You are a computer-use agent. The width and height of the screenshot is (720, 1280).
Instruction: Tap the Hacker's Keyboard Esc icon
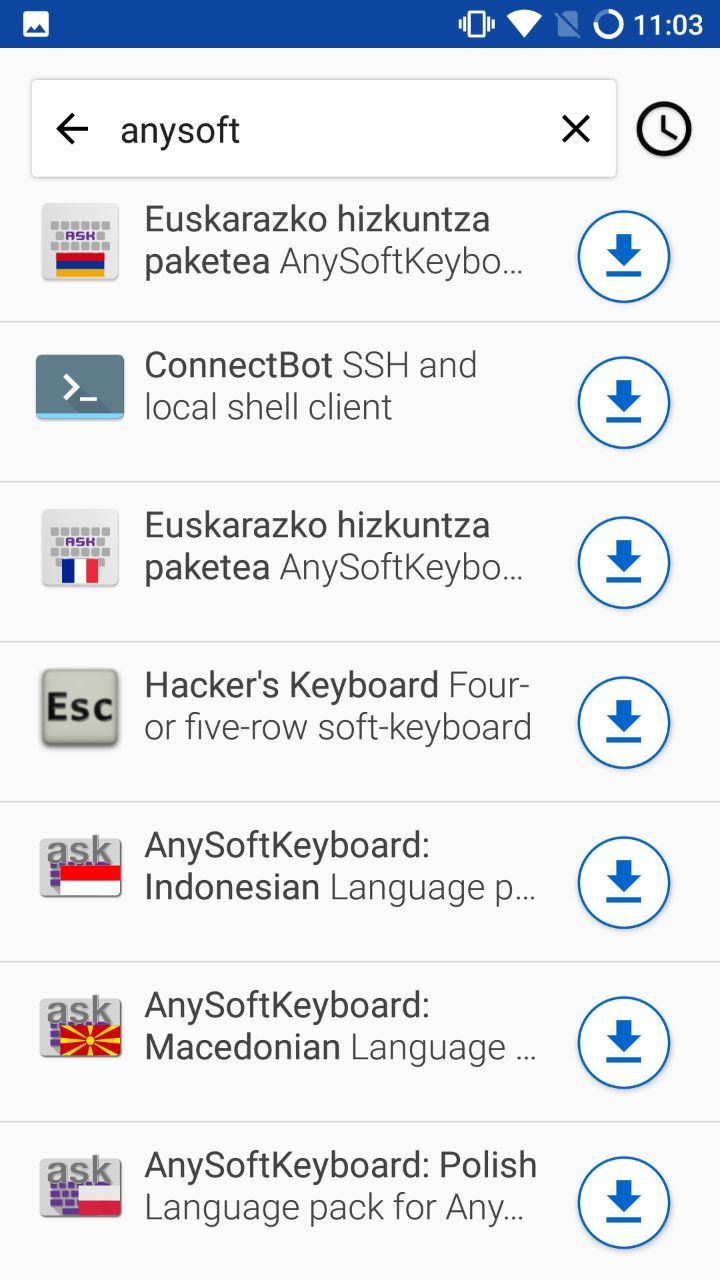(80, 708)
